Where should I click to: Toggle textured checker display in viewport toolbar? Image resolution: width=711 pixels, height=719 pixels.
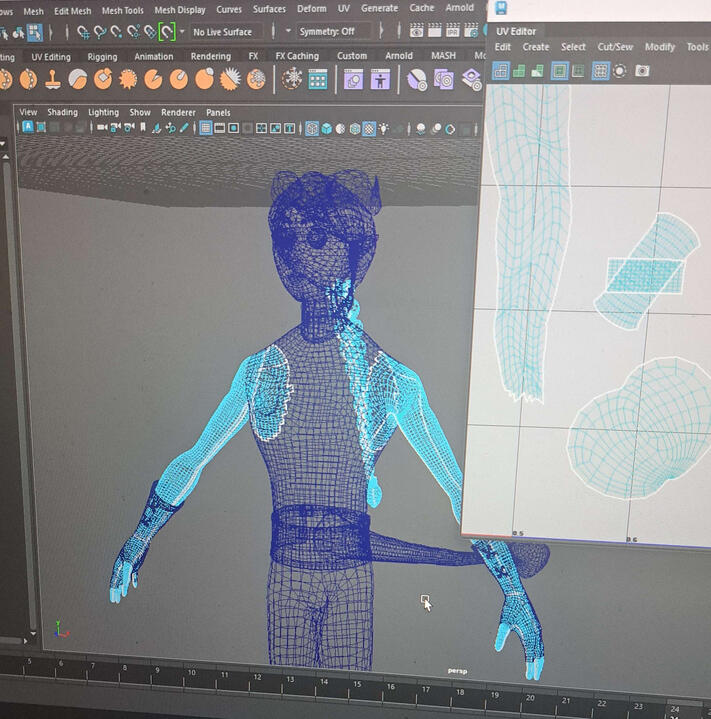pyautogui.click(x=369, y=129)
